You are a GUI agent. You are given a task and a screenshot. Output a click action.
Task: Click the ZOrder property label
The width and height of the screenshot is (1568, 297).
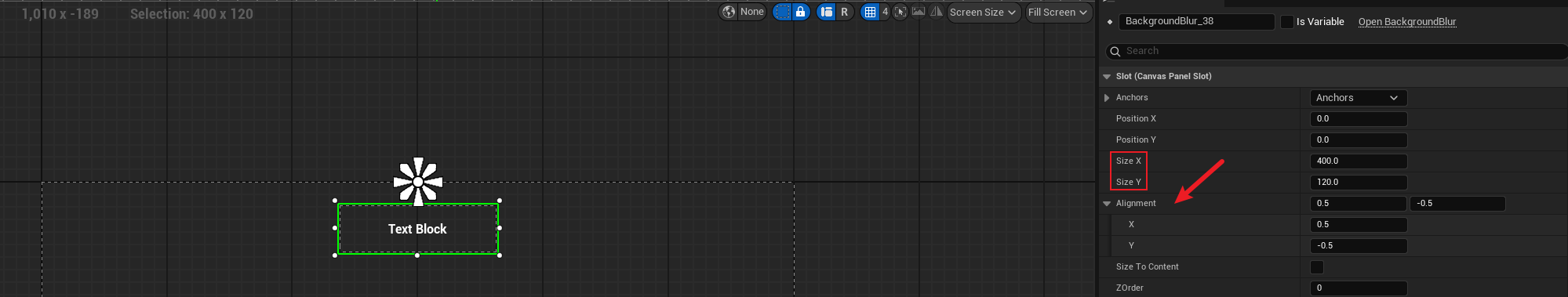(1130, 288)
